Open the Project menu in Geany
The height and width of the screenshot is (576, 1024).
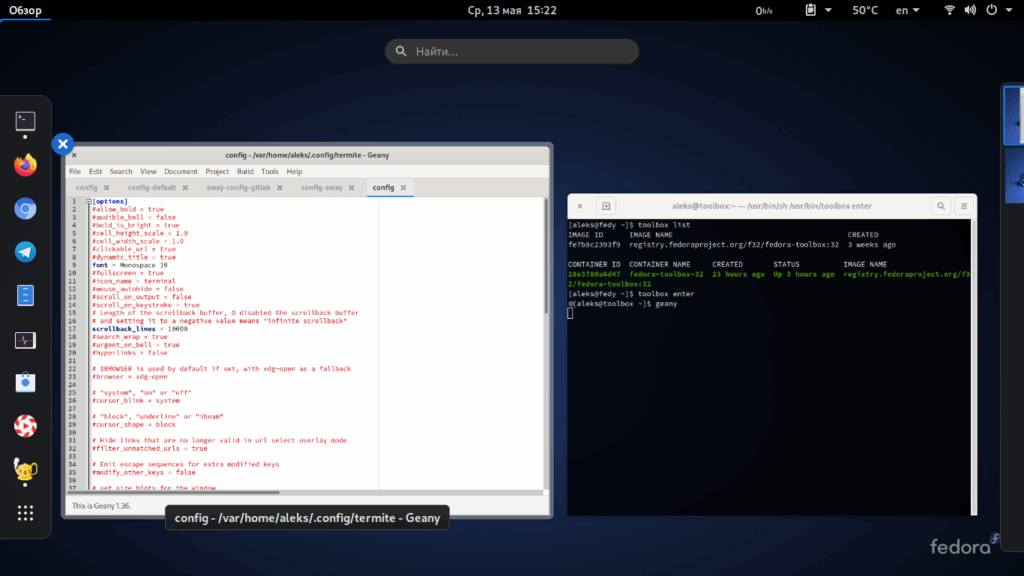click(217, 171)
